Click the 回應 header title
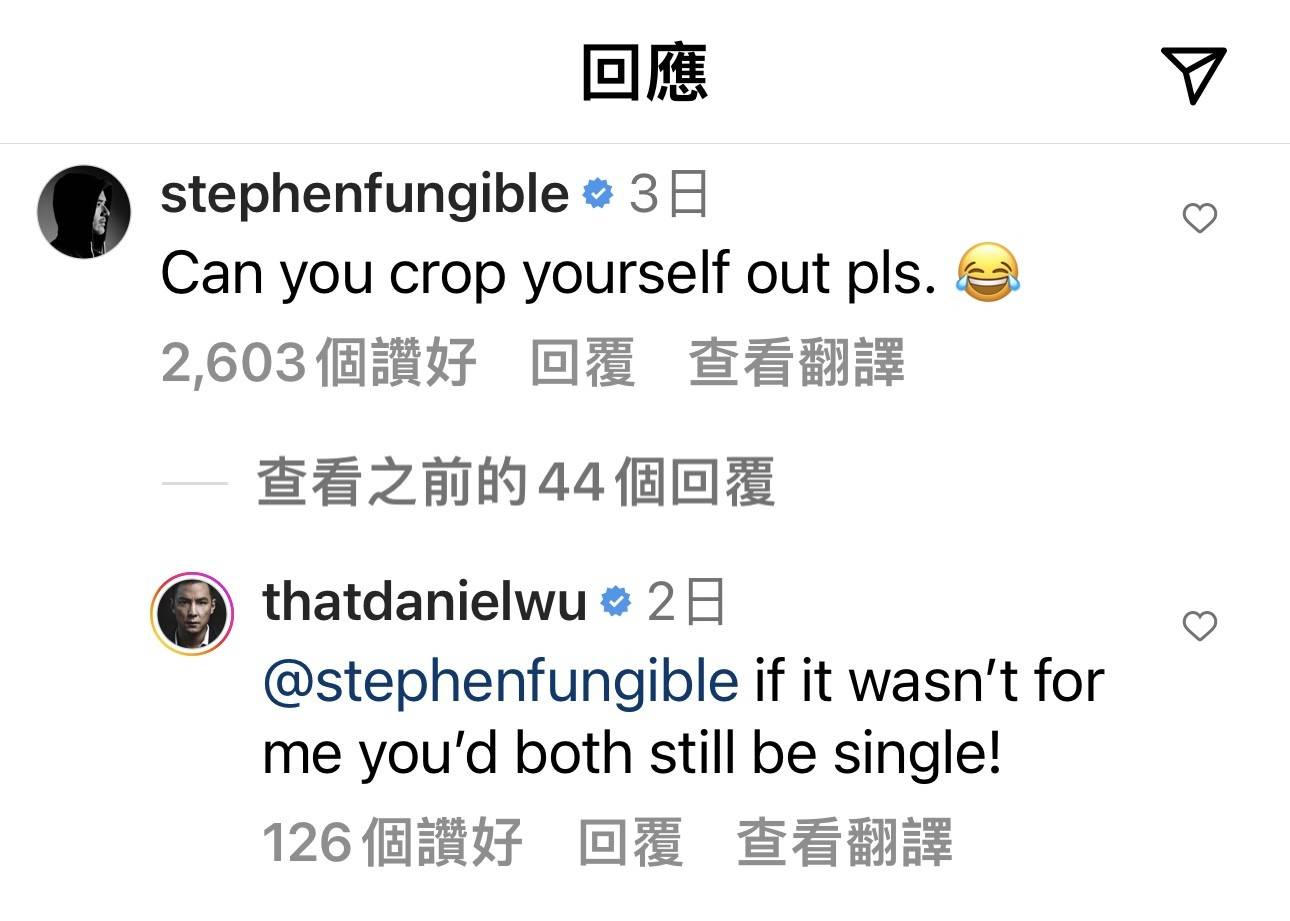 (644, 75)
